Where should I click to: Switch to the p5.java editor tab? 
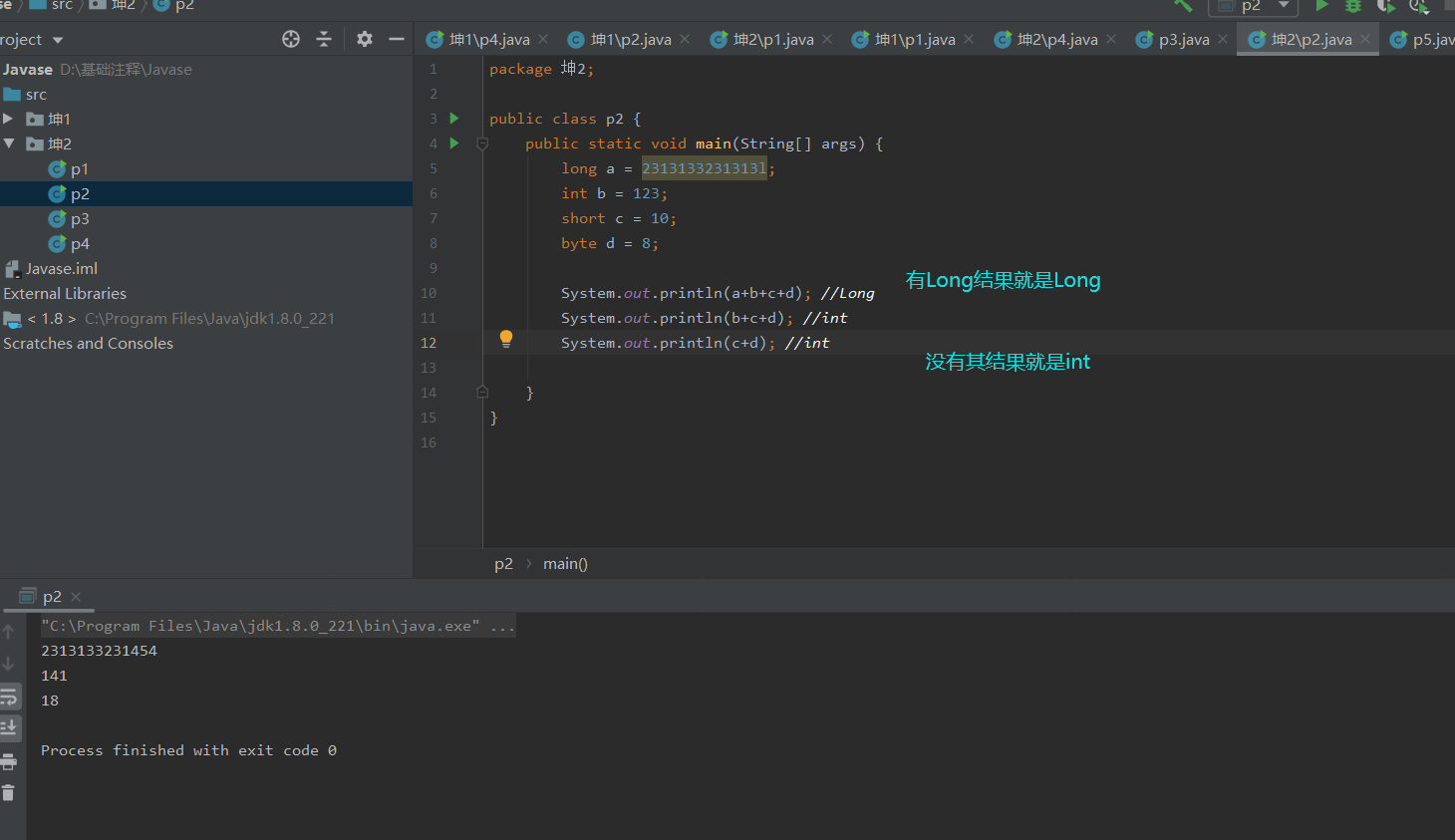[1423, 40]
